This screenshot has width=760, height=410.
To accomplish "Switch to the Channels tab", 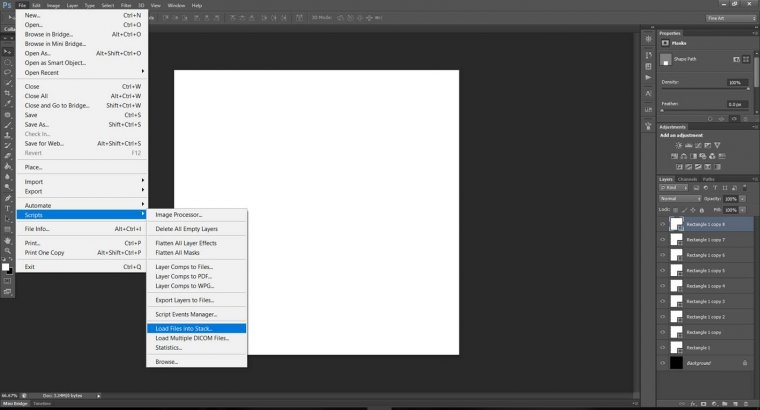I will pos(687,179).
